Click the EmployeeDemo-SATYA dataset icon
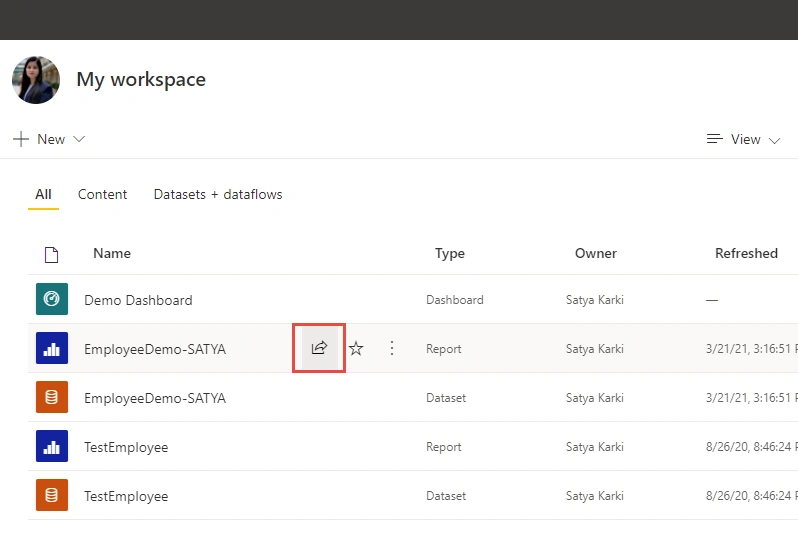Image resolution: width=798 pixels, height=544 pixels. (52, 397)
